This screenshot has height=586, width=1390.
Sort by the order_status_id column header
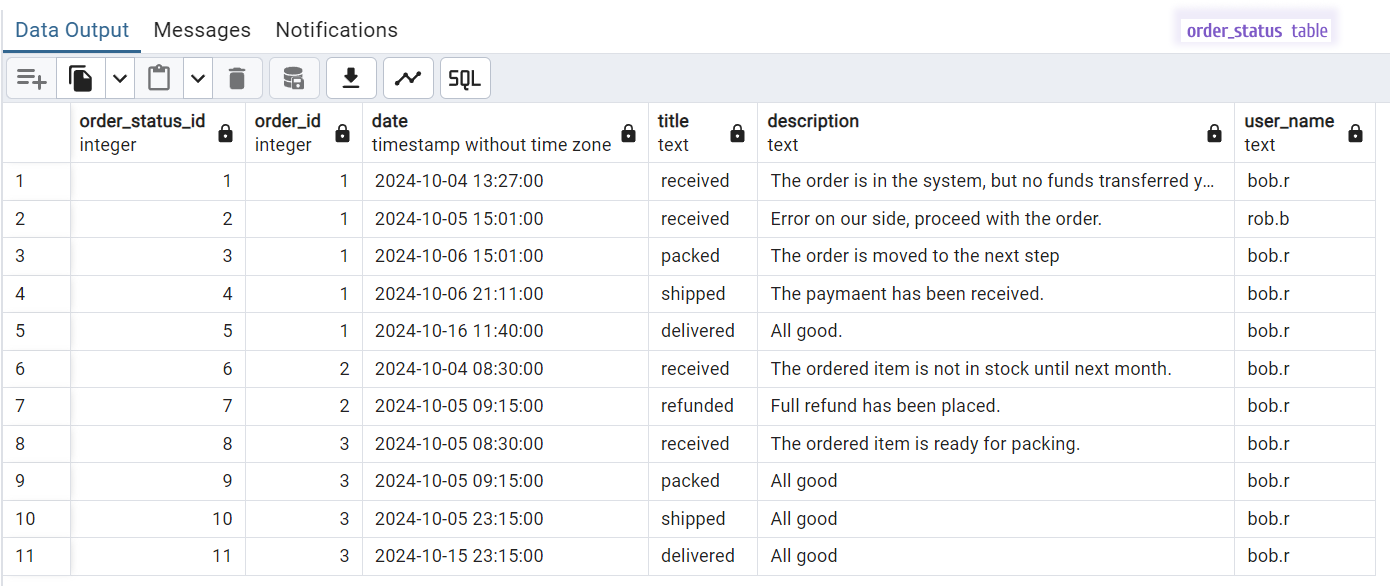click(x=143, y=120)
